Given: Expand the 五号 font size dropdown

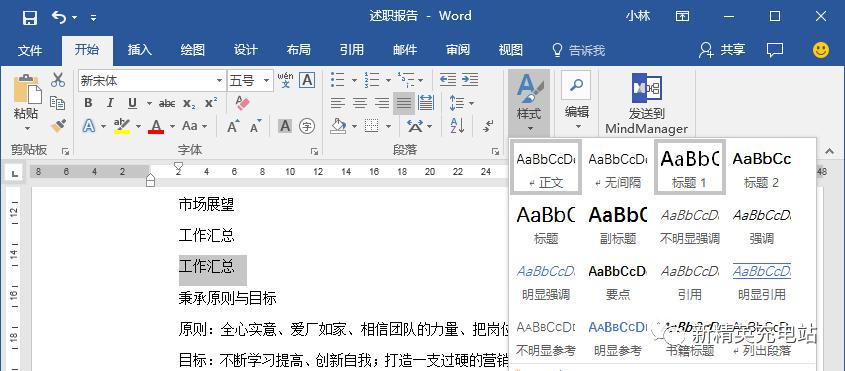Looking at the screenshot, I should click(266, 81).
